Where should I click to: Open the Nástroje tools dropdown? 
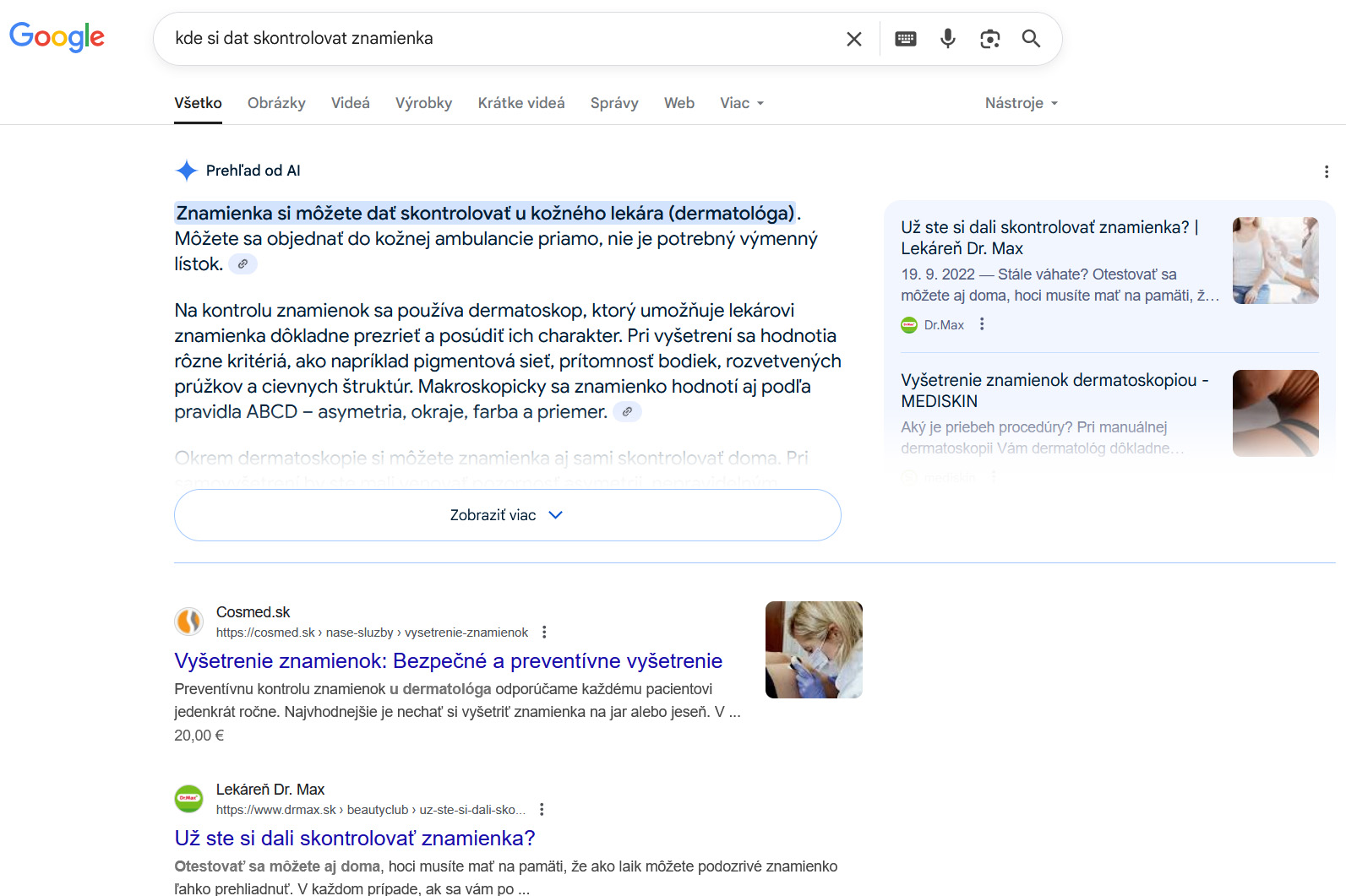[x=1021, y=103]
